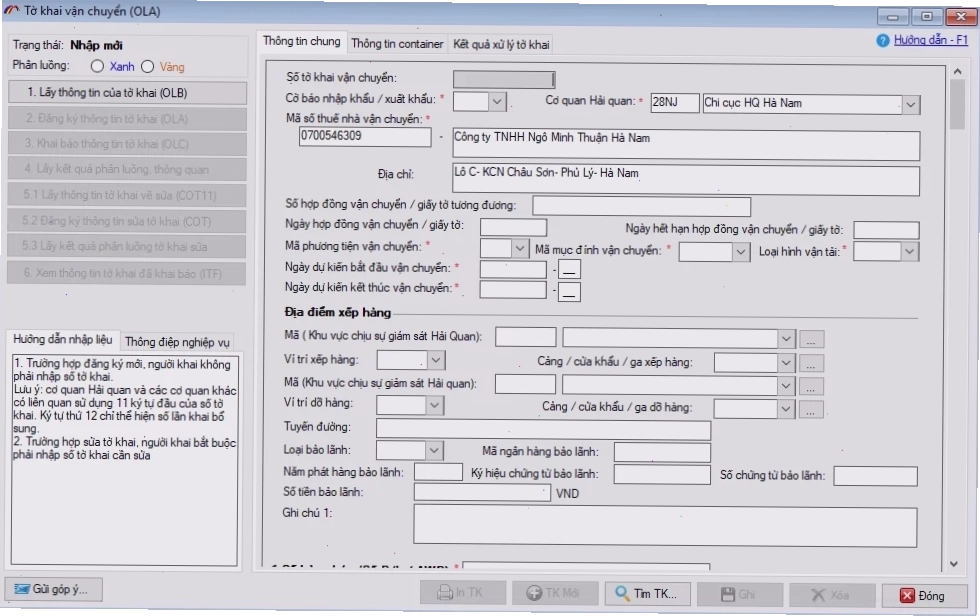Open the Hướng dẫn nhập liệu tab
This screenshot has height=616, width=980.
62,339
